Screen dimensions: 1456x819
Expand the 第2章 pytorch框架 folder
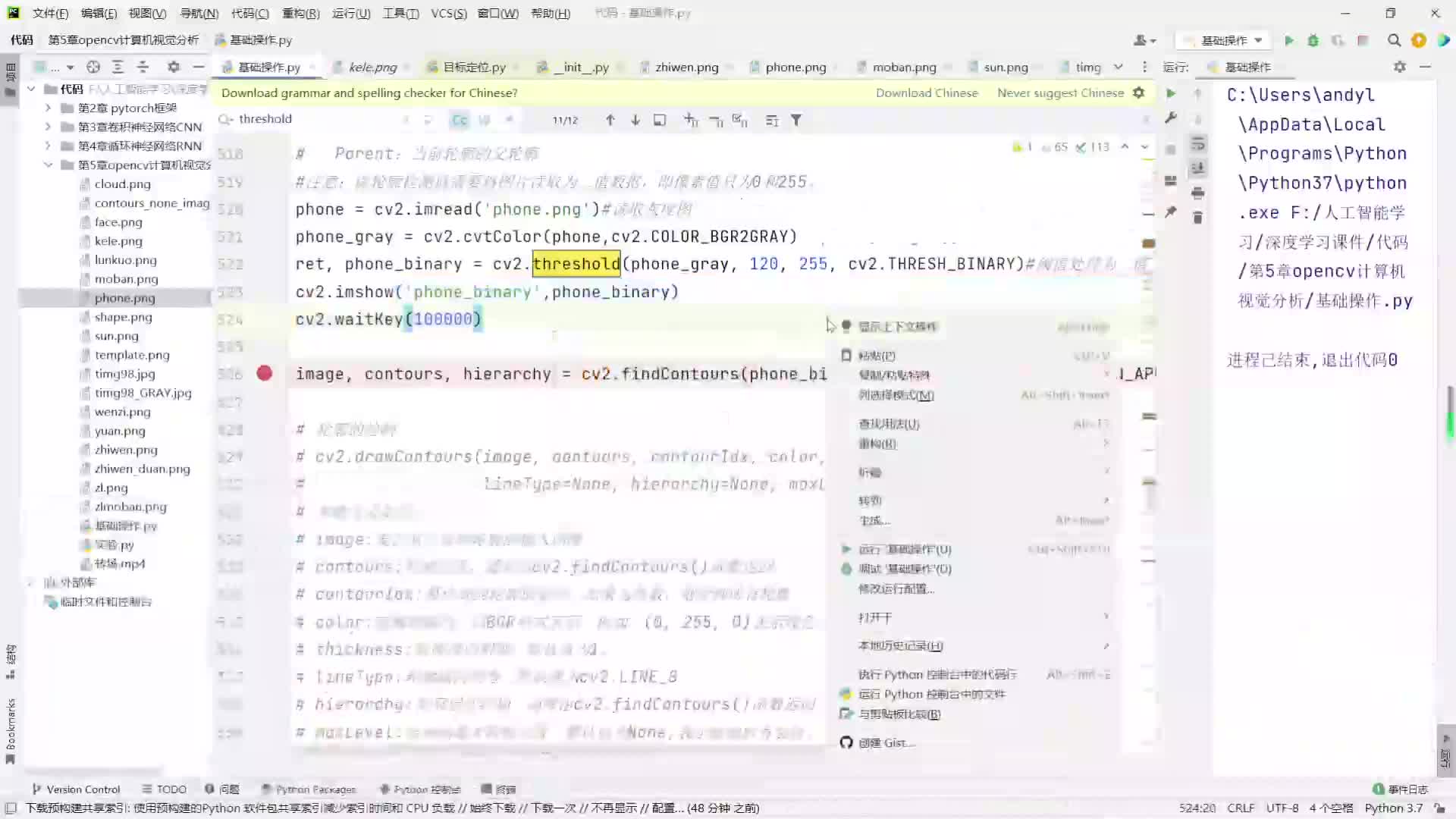click(48, 108)
